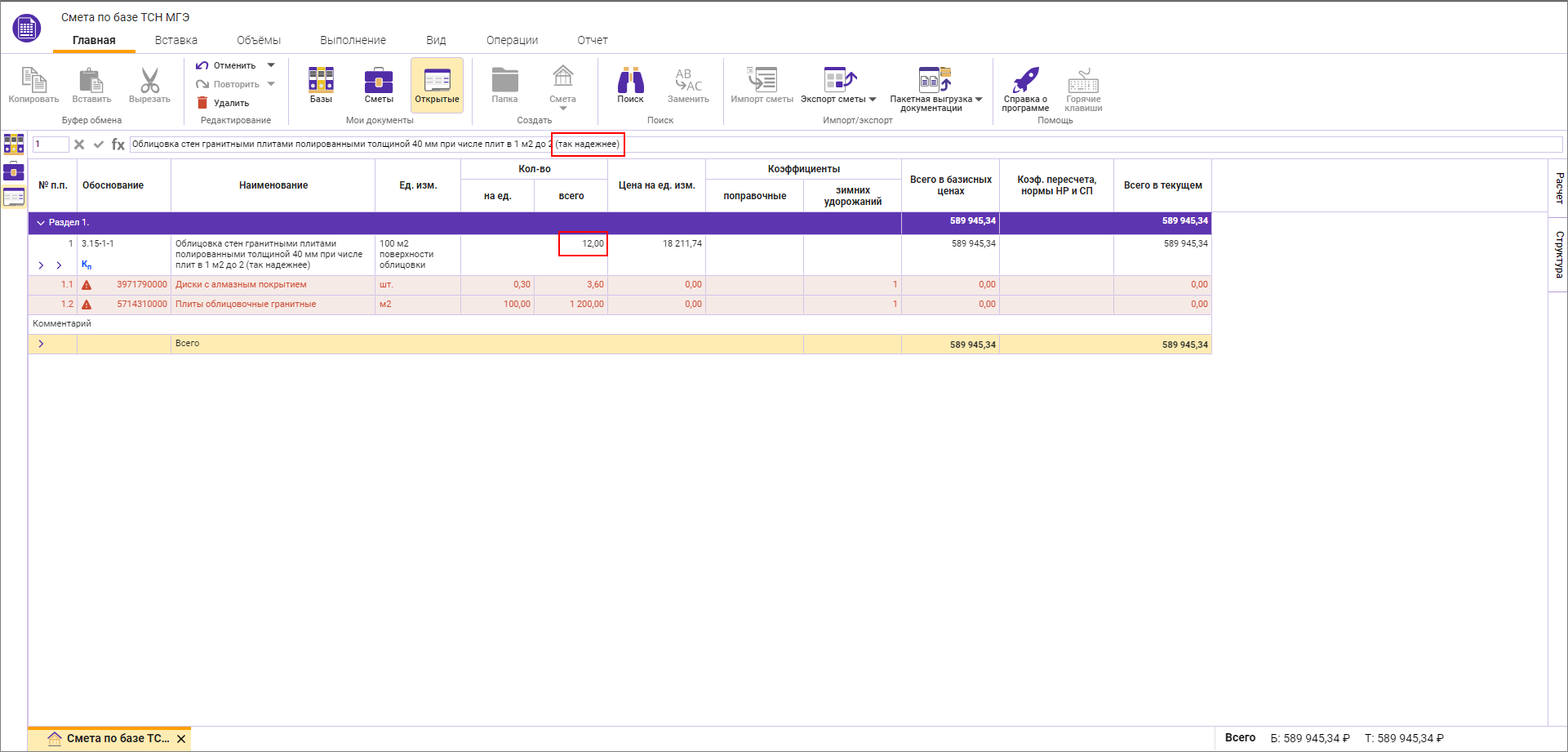This screenshot has width=1568, height=752.
Task: Click the Заменить replace icon
Action: click(x=688, y=80)
